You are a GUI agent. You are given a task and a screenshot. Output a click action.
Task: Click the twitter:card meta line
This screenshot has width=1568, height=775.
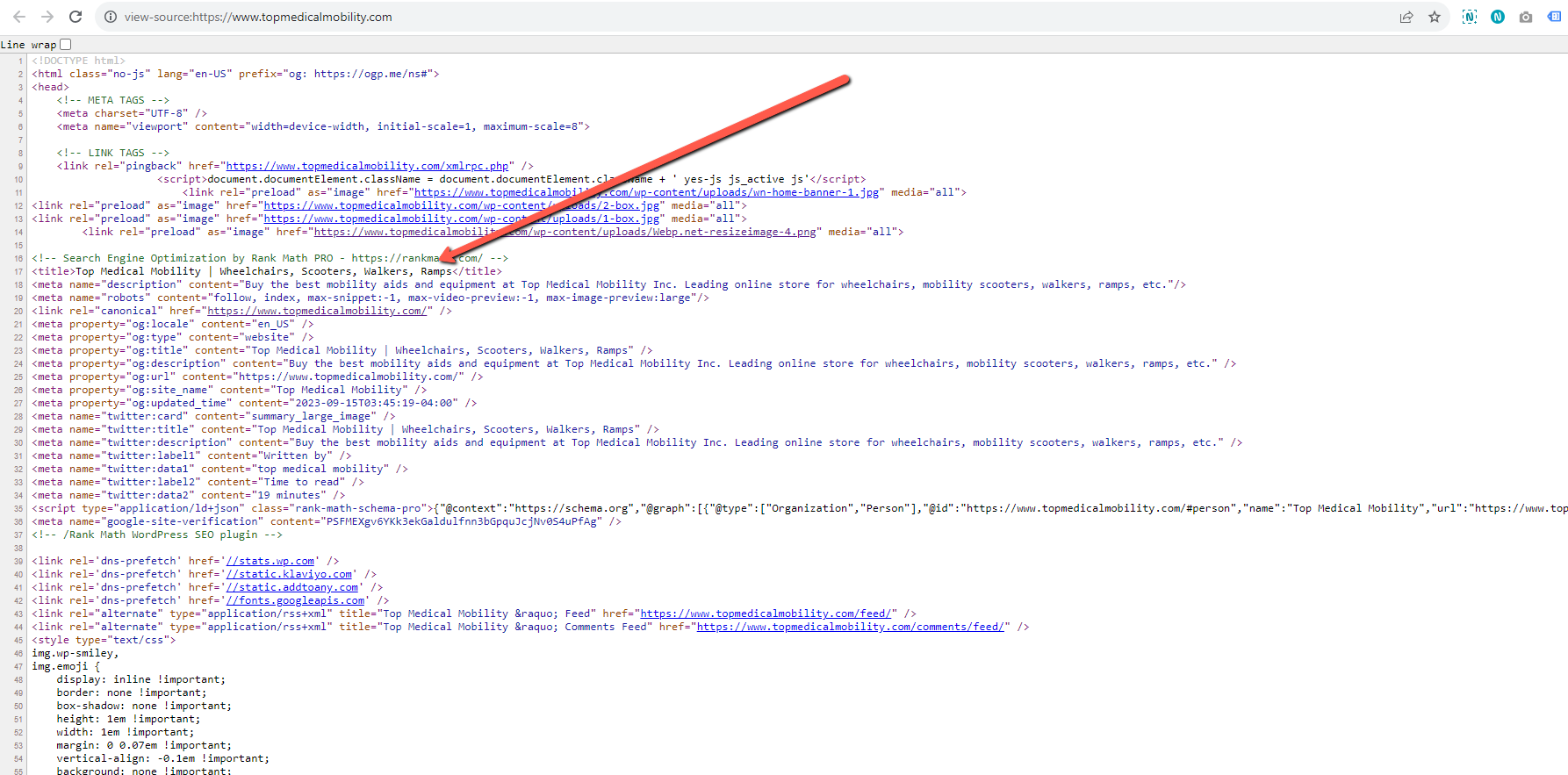tap(213, 416)
